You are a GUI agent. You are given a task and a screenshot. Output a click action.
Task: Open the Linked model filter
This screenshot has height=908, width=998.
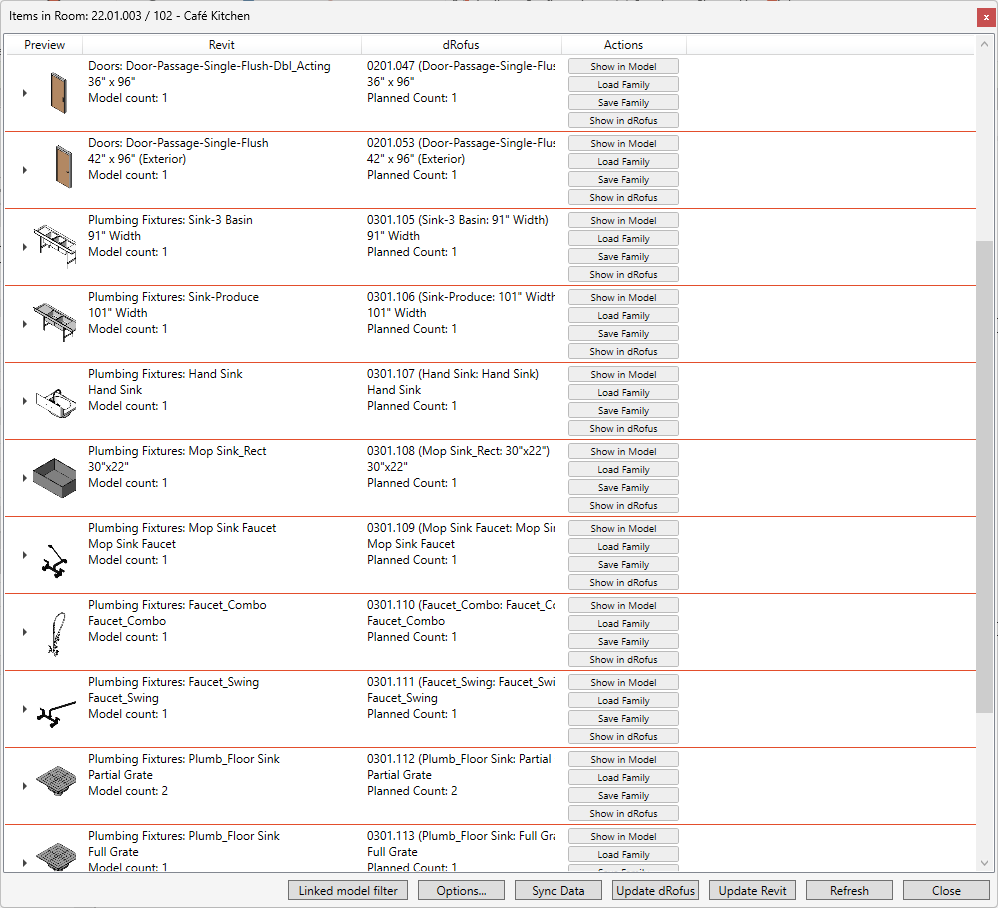click(348, 890)
